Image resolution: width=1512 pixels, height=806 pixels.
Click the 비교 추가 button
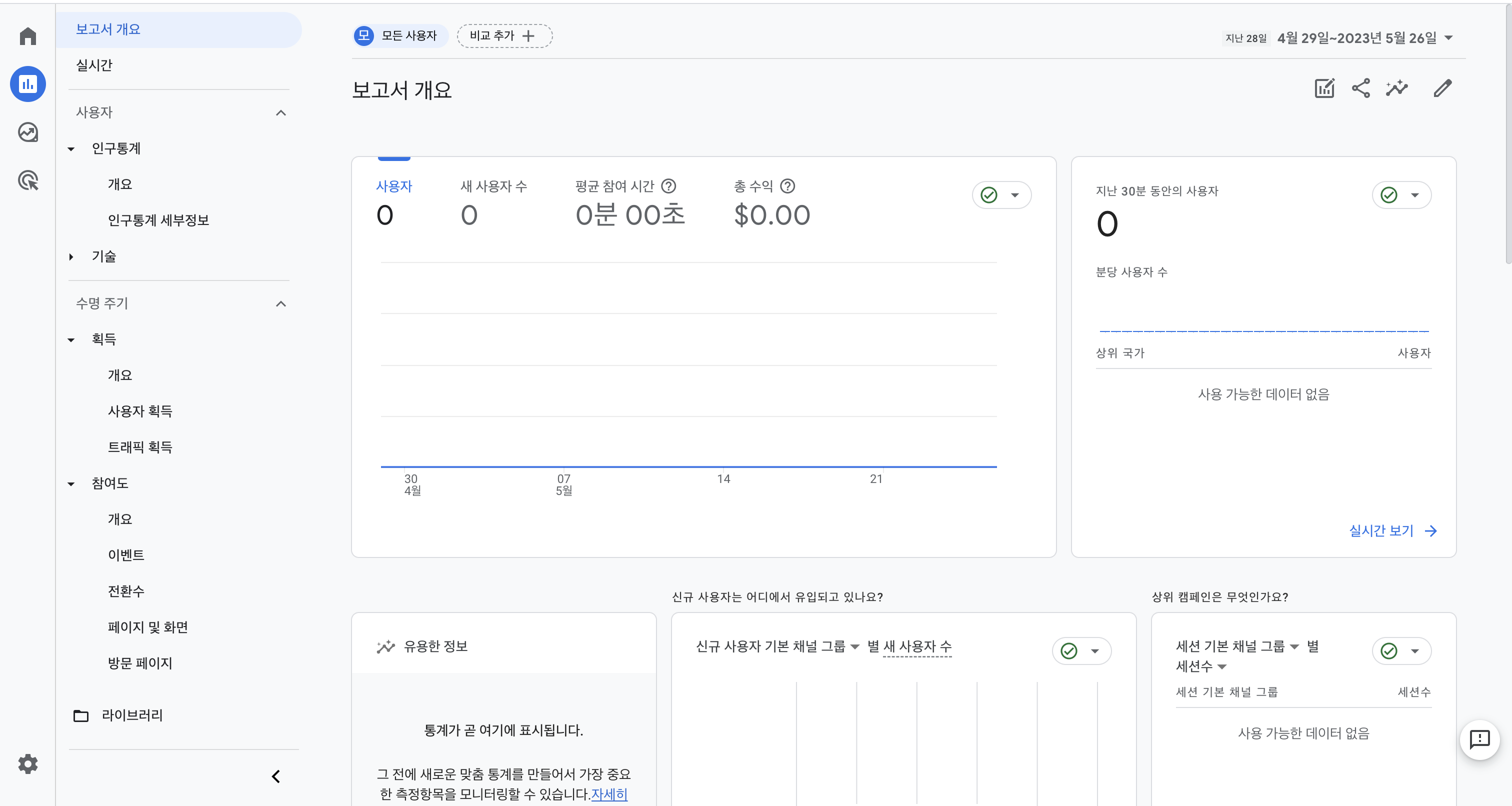(x=503, y=36)
